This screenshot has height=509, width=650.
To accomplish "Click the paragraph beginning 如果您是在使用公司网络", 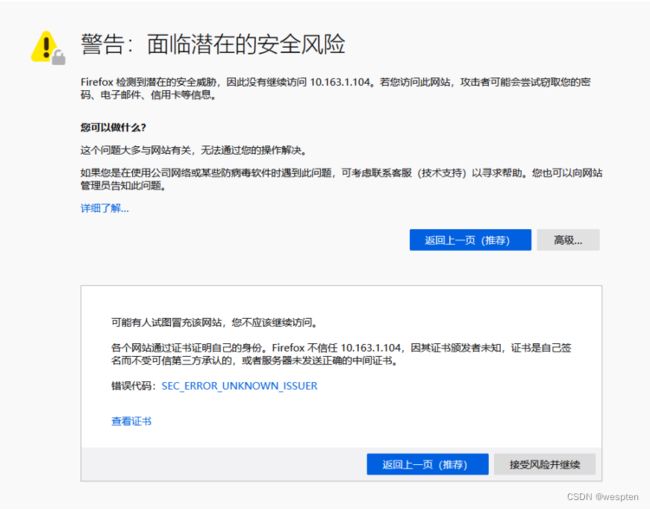I will pyautogui.click(x=341, y=179).
